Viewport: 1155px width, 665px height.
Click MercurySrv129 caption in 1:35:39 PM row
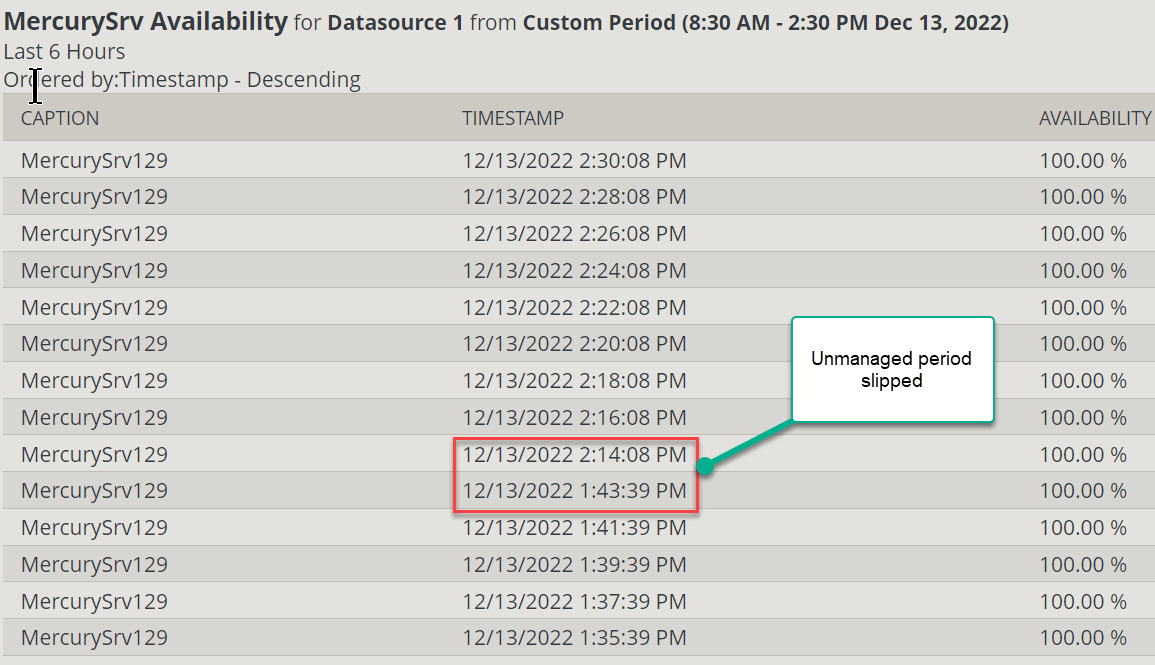click(94, 637)
